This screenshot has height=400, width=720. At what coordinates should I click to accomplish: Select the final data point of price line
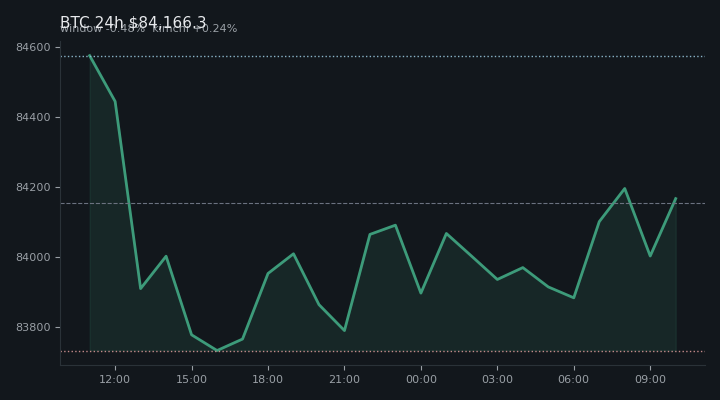[675, 198]
